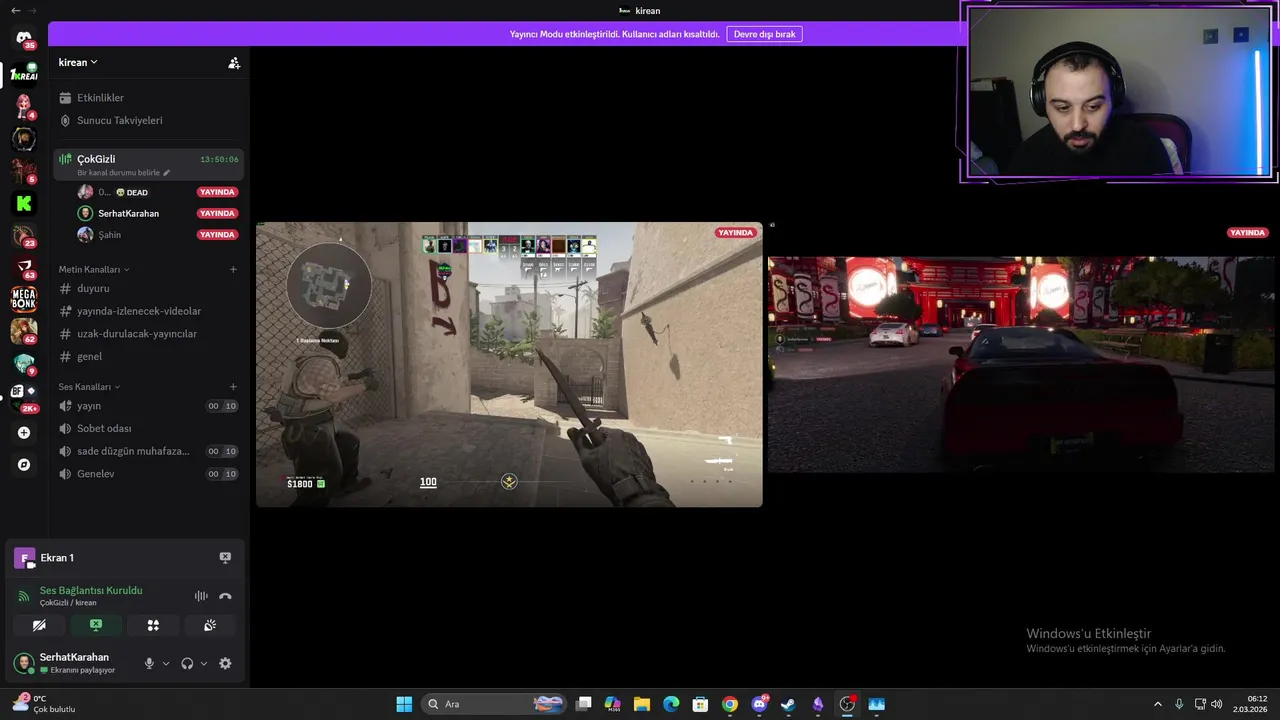The height and width of the screenshot is (720, 1280).
Task: Click the voice connection signal icon
Action: pyautogui.click(x=24, y=596)
